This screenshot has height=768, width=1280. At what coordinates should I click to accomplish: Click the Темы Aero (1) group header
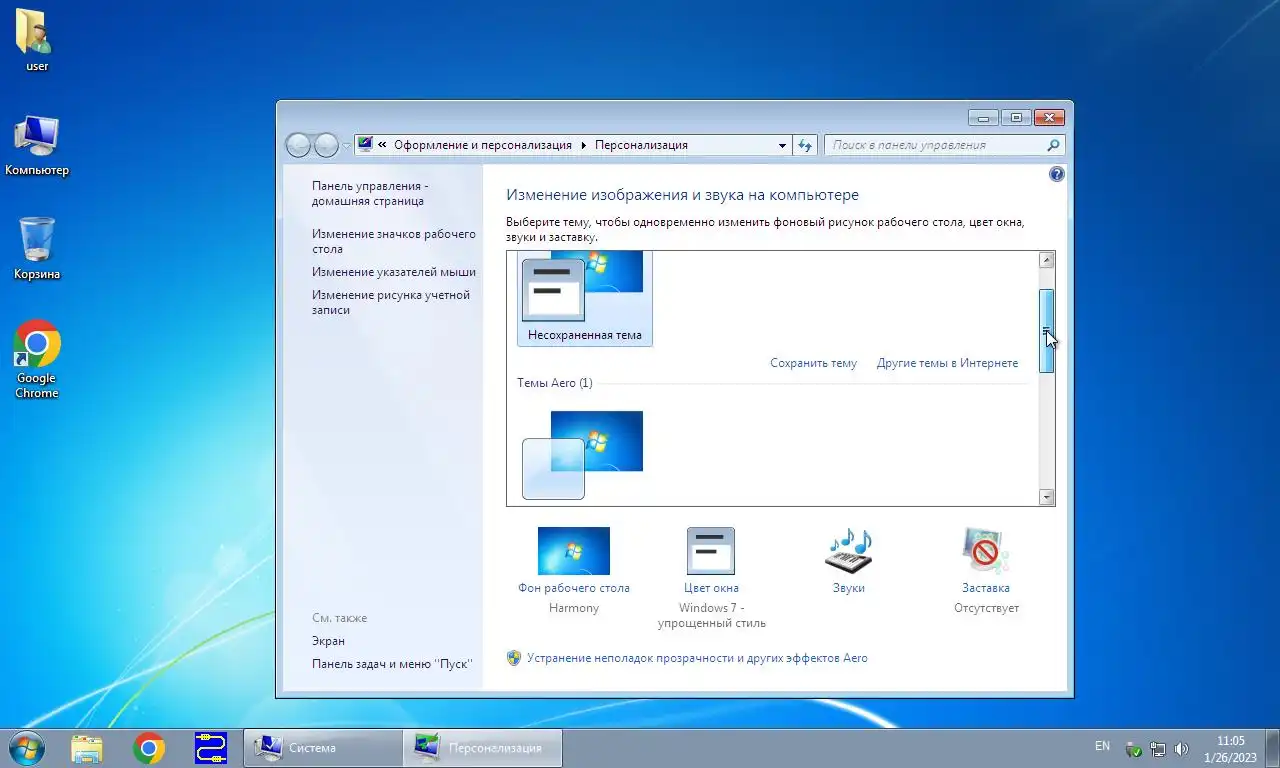(x=555, y=383)
